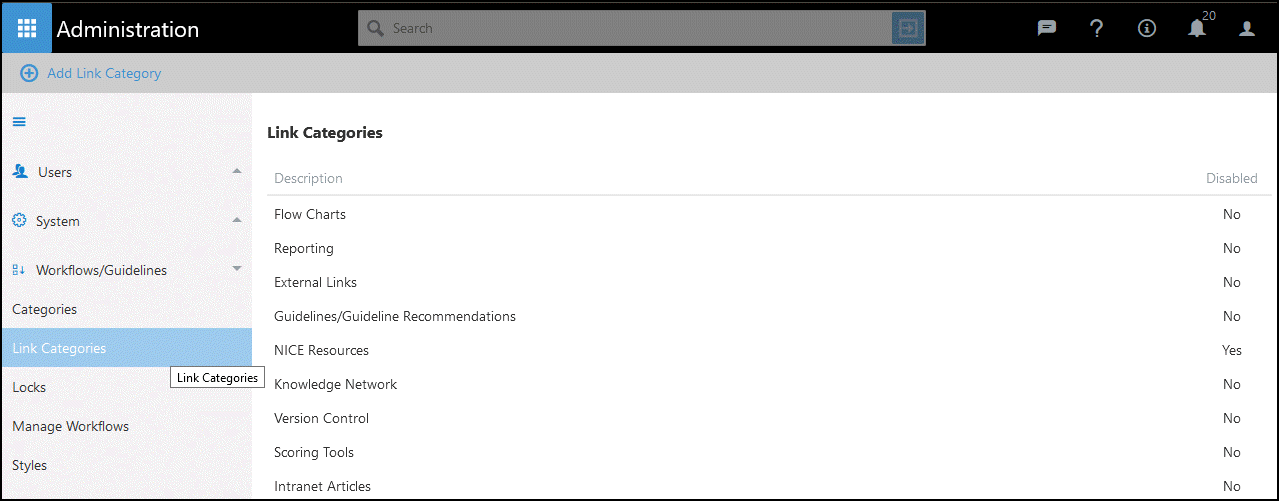Open the user profile icon

pos(1247,28)
